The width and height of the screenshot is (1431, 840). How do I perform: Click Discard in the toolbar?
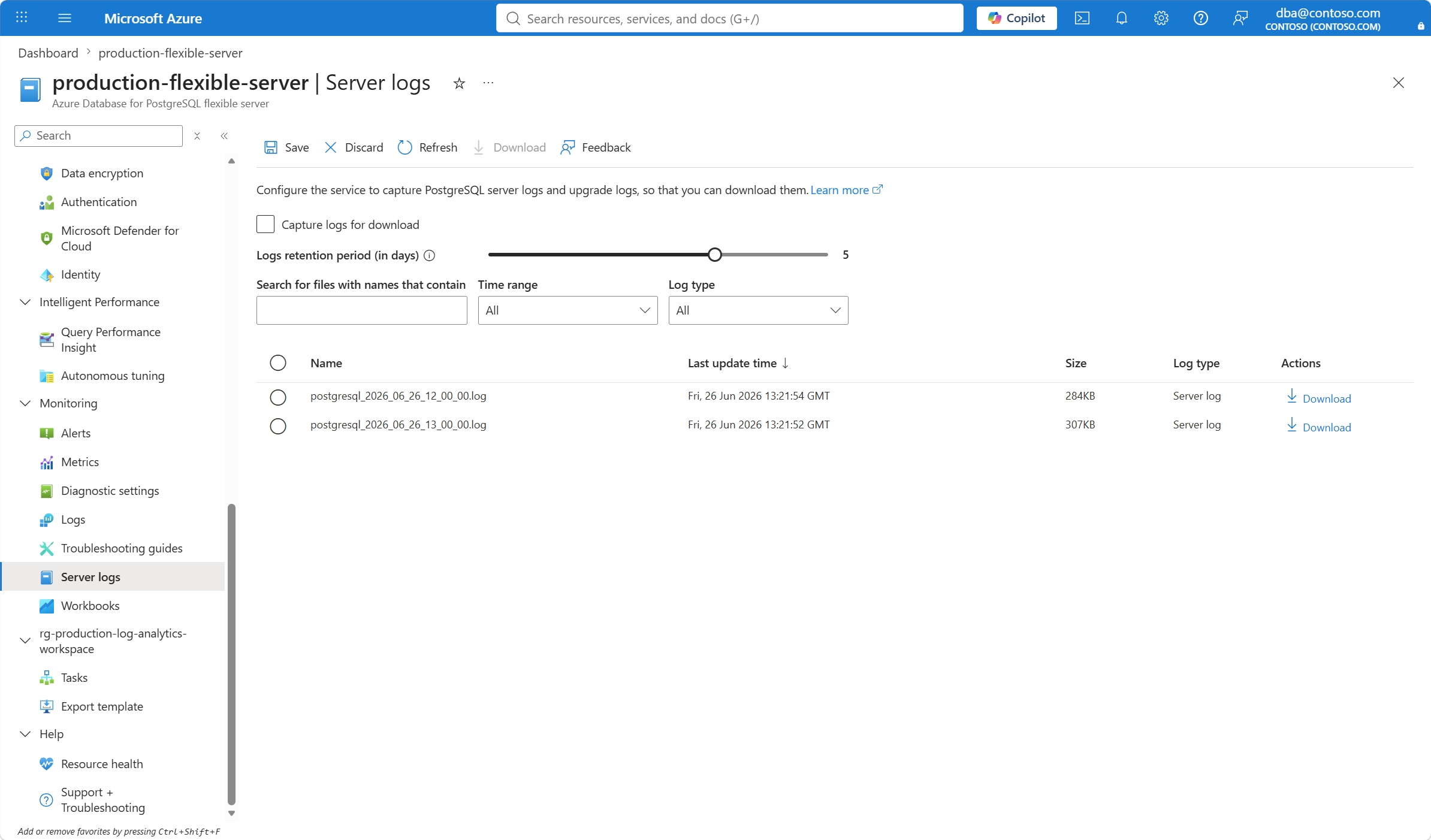coord(354,147)
